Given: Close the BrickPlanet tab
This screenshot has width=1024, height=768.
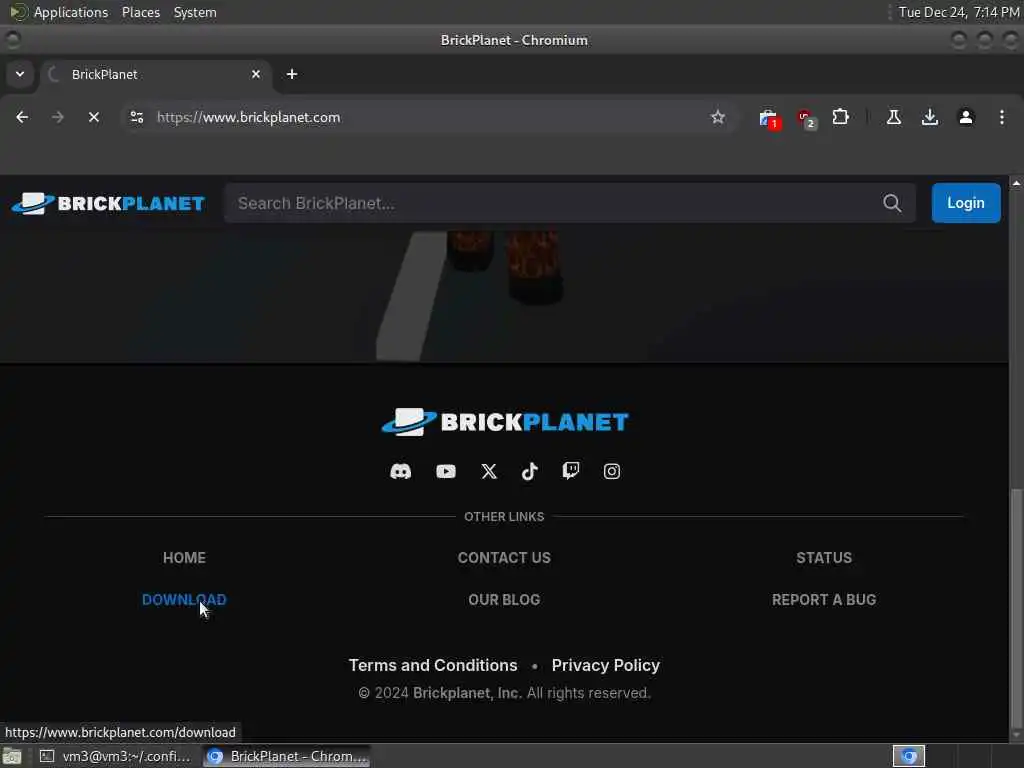Looking at the screenshot, I should point(256,74).
